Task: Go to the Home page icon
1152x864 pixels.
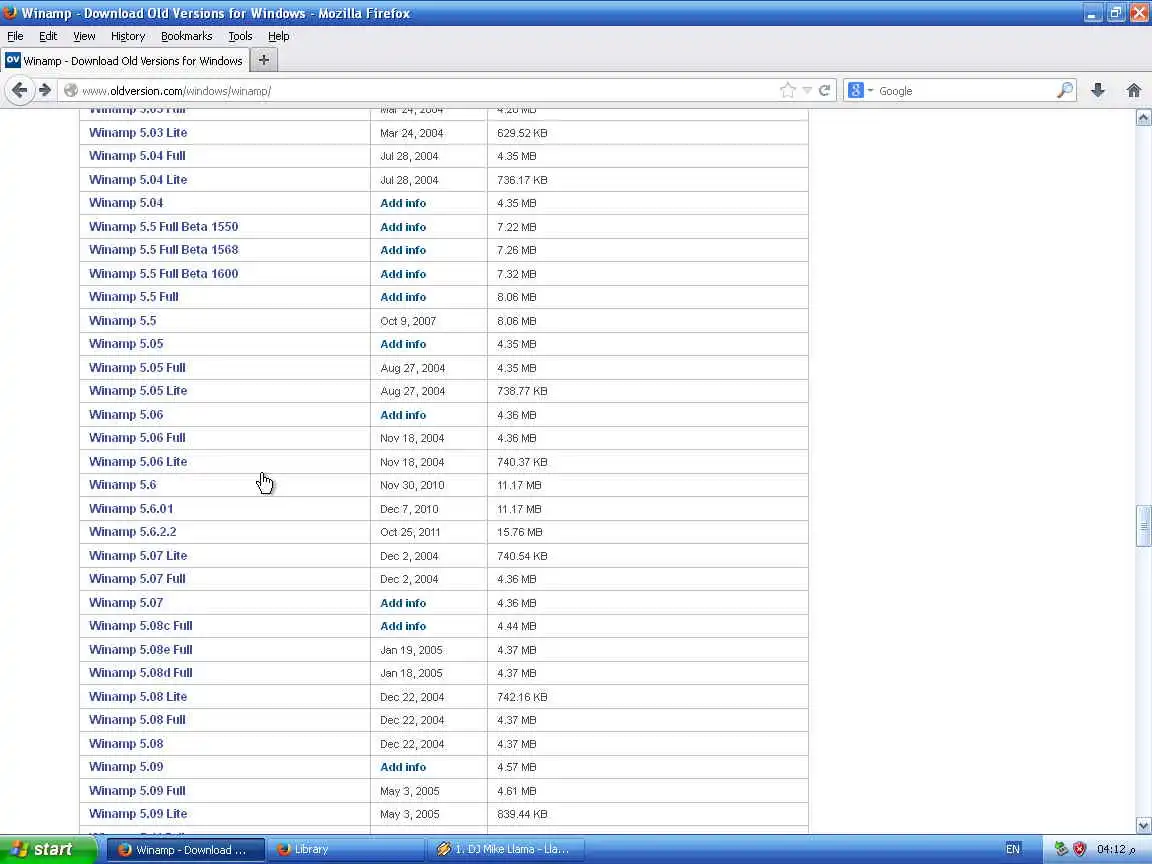Action: pos(1134,90)
